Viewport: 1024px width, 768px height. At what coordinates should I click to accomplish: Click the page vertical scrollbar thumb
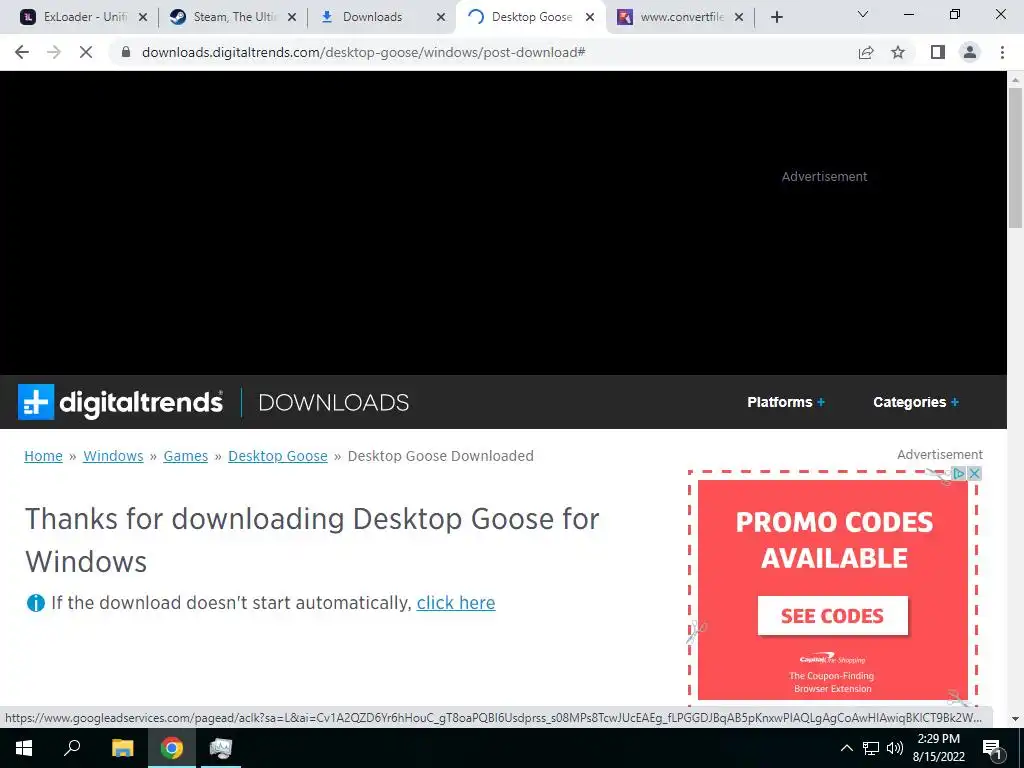pyautogui.click(x=1015, y=157)
